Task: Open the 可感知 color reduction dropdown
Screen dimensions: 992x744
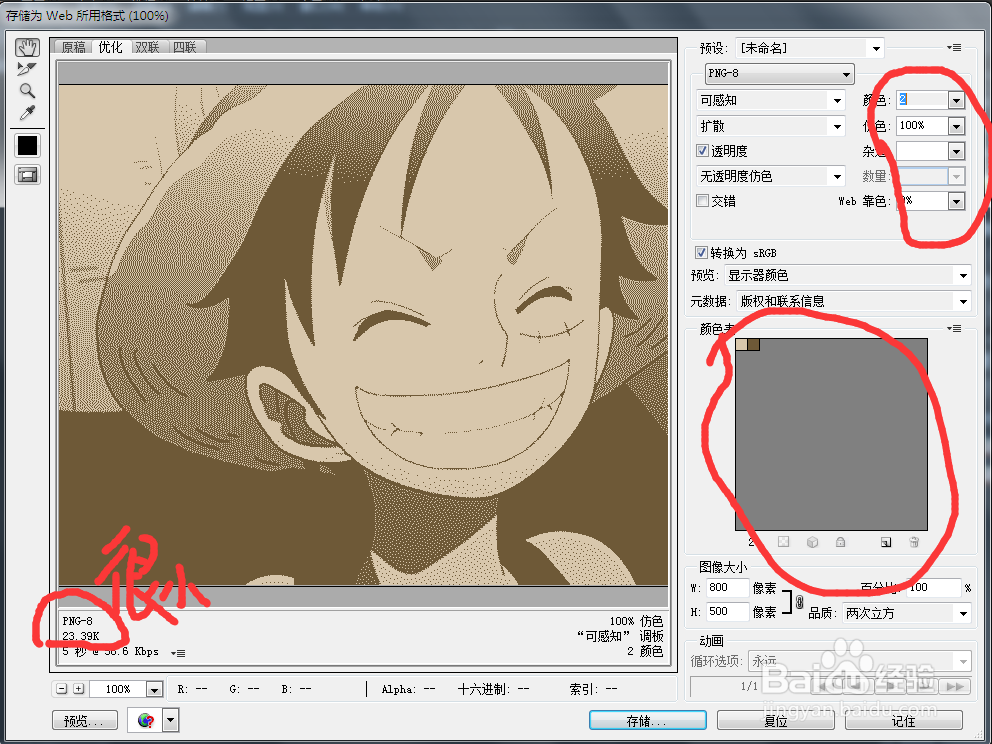Action: click(x=771, y=100)
